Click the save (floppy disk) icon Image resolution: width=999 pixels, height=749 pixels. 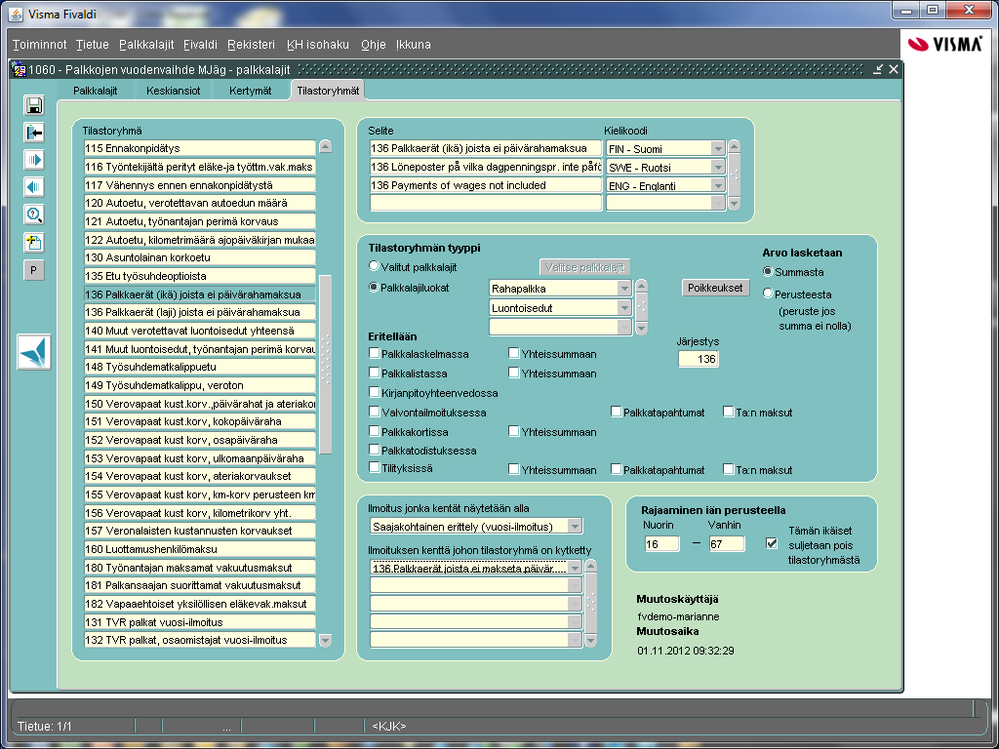[x=34, y=105]
